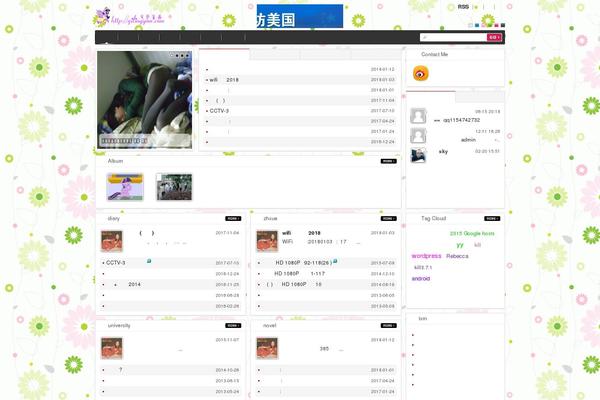This screenshot has height=400, width=600.
Task: Click the 'university' section heading
Action: (x=119, y=326)
